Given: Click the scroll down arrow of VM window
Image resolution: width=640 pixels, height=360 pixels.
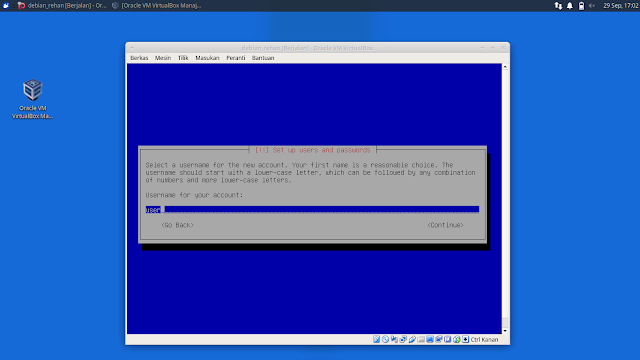Looking at the screenshot, I should tap(505, 331).
